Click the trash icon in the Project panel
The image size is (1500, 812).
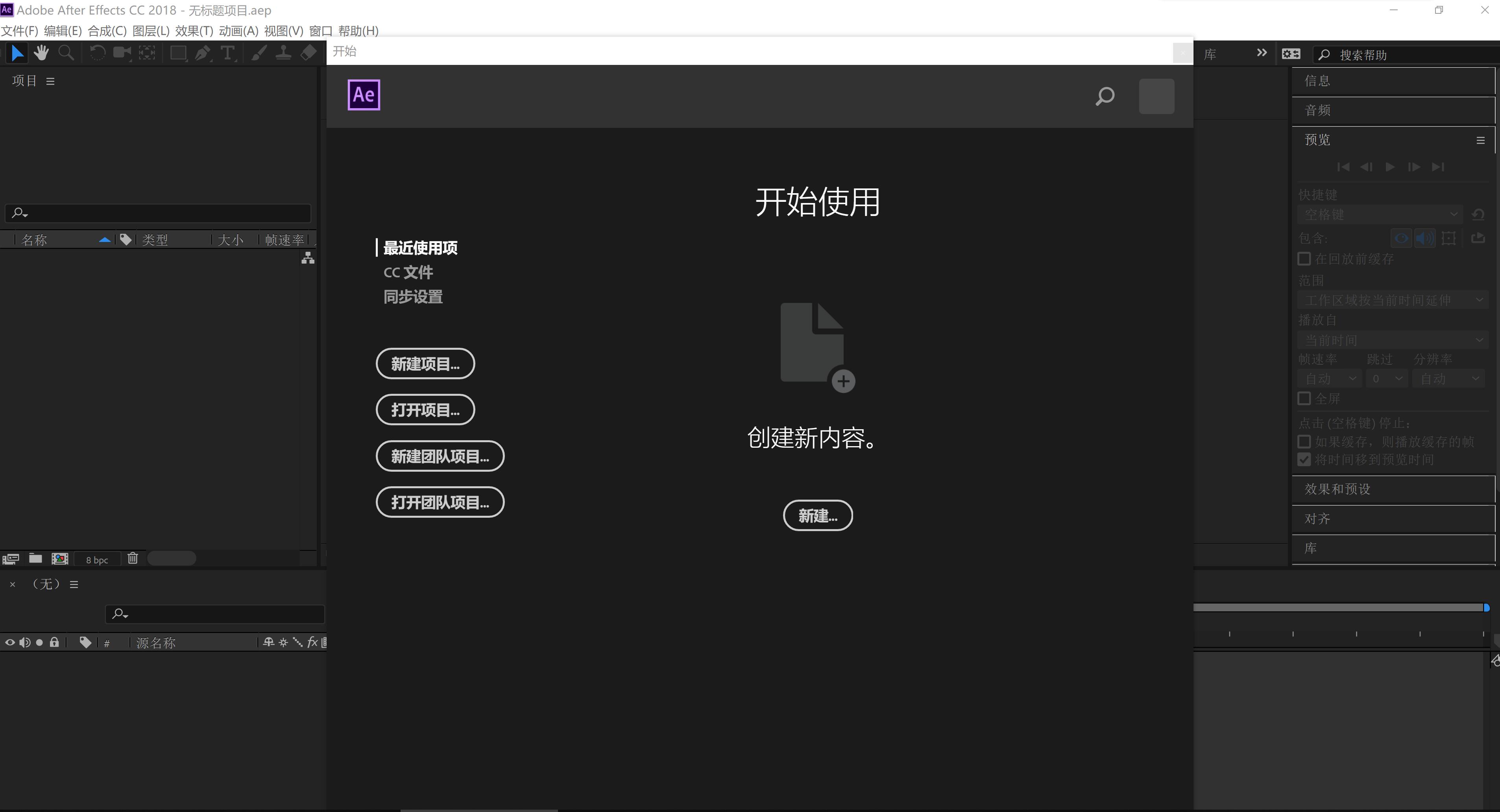point(133,558)
